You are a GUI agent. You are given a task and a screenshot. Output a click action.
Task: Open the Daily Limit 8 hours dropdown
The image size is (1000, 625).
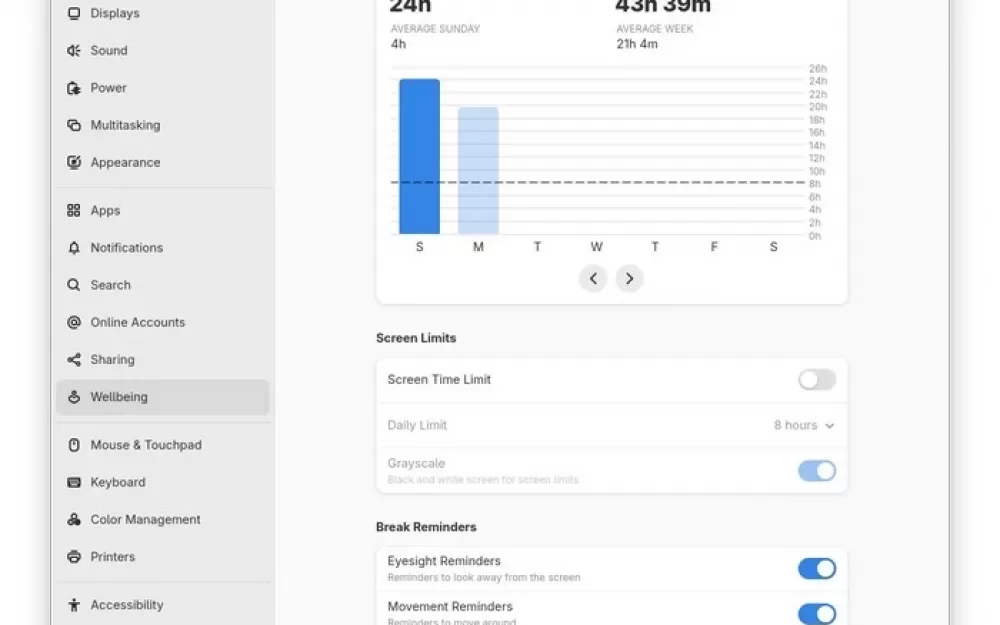(x=804, y=425)
